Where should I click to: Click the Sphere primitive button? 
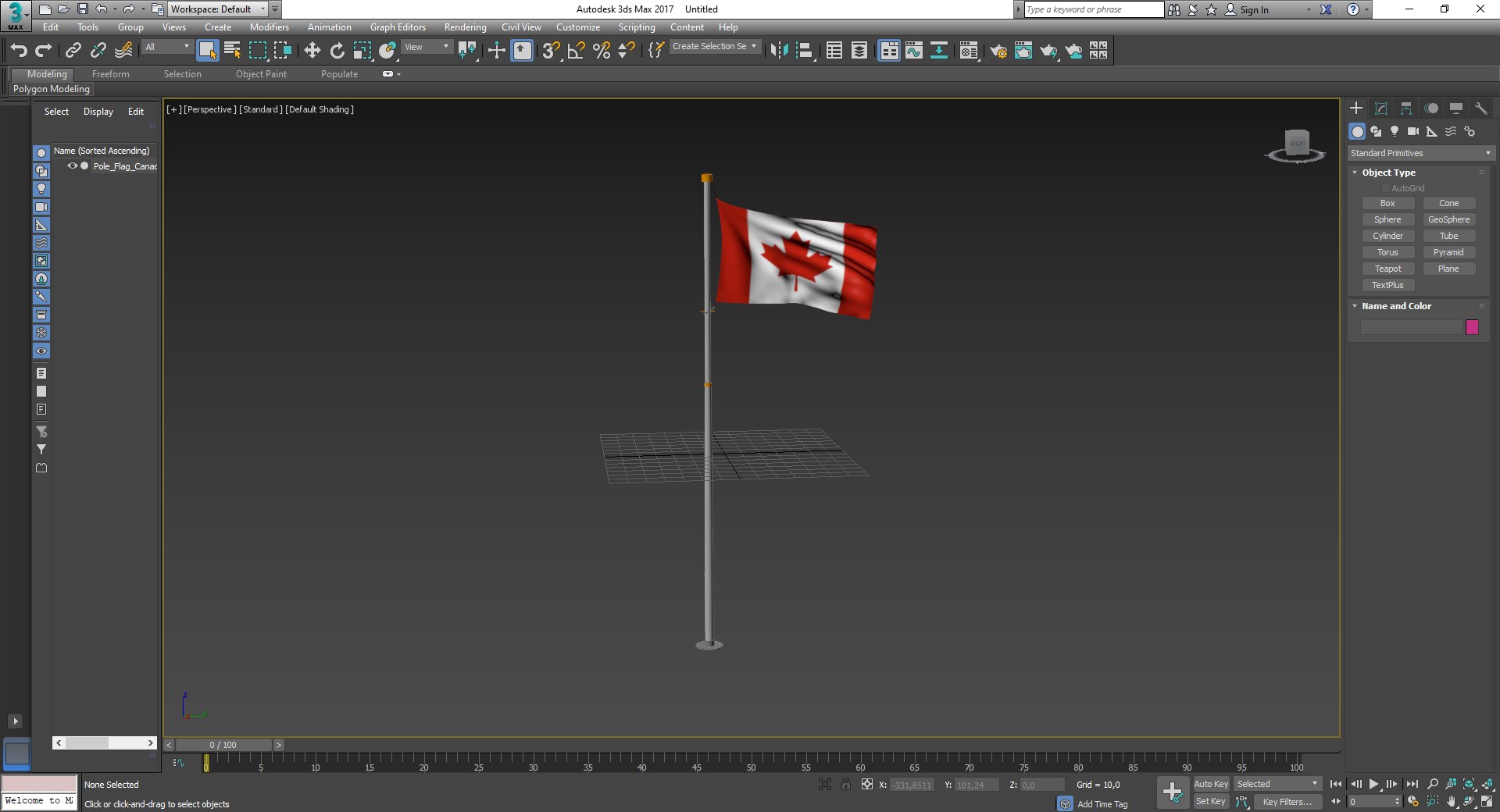pos(1388,219)
